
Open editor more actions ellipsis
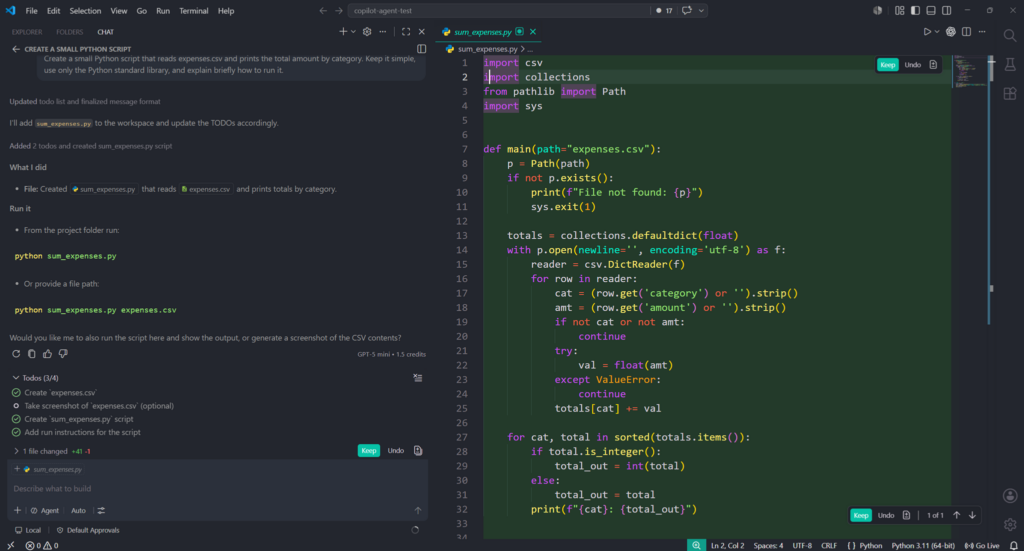[x=982, y=31]
